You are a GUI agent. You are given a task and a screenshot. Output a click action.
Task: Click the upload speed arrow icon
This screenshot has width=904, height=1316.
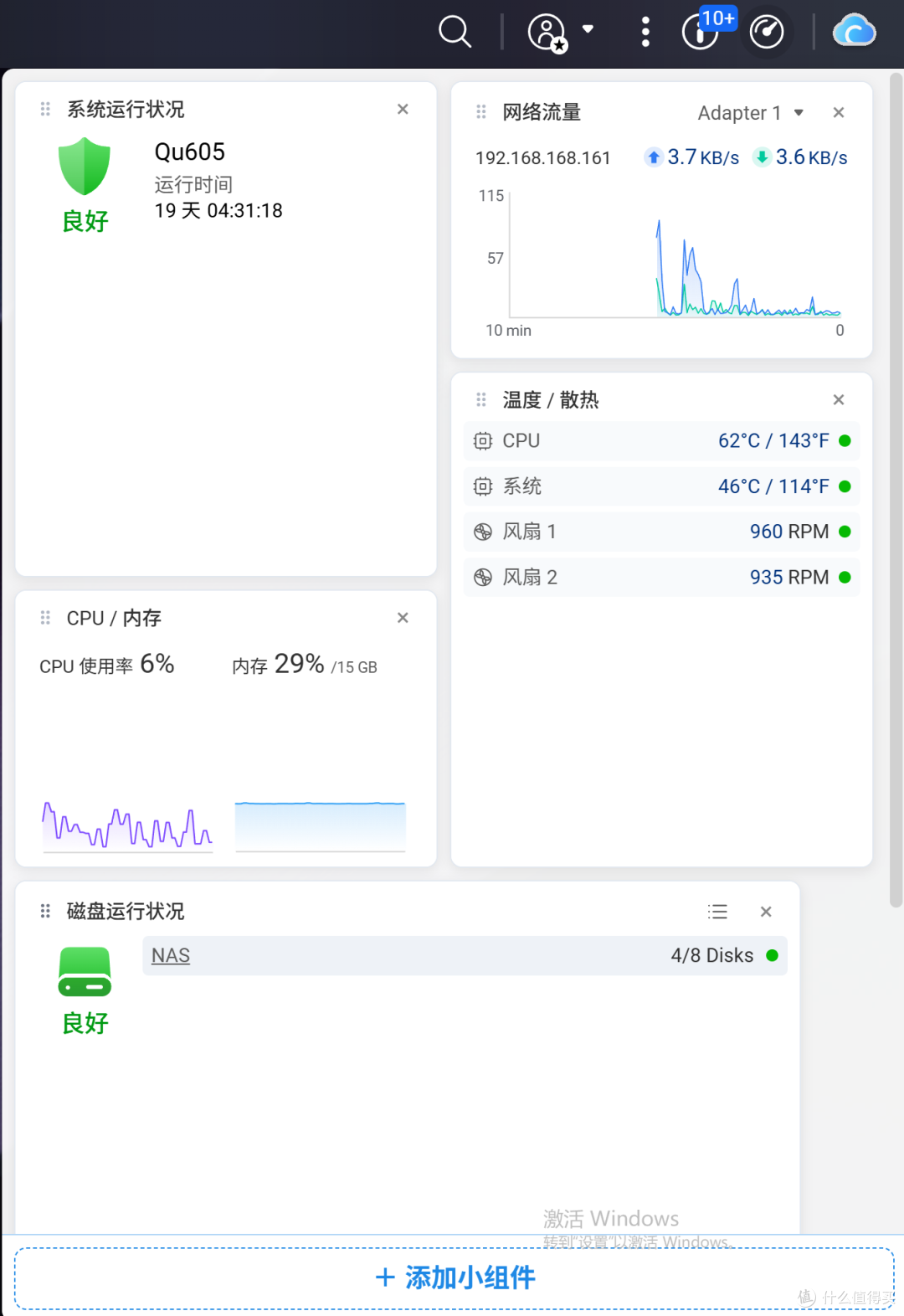654,157
